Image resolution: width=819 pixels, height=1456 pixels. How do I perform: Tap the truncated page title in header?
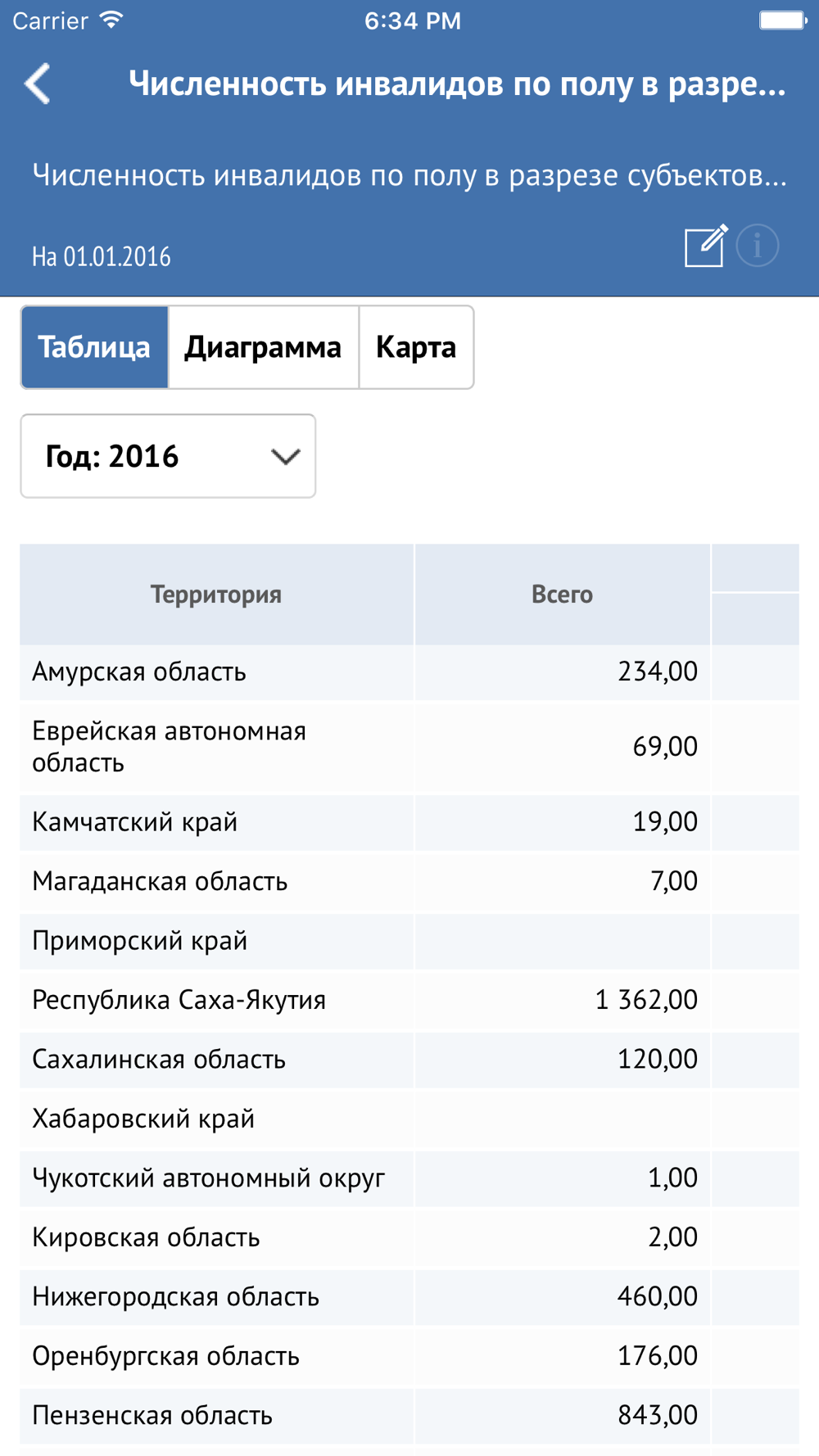457,84
